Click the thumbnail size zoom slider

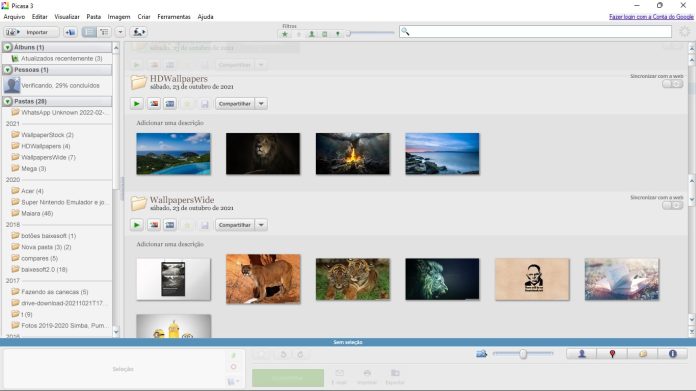point(523,354)
